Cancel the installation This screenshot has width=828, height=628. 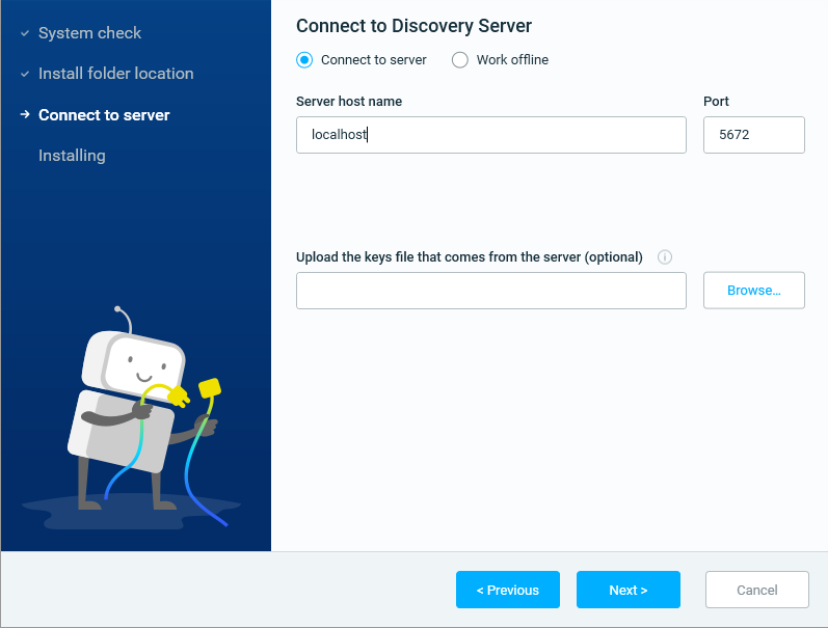pyautogui.click(x=757, y=589)
